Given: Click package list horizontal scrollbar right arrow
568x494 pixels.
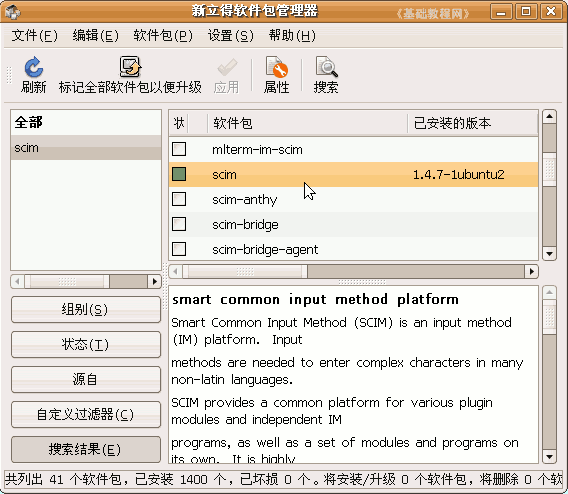Looking at the screenshot, I should click(x=532, y=271).
